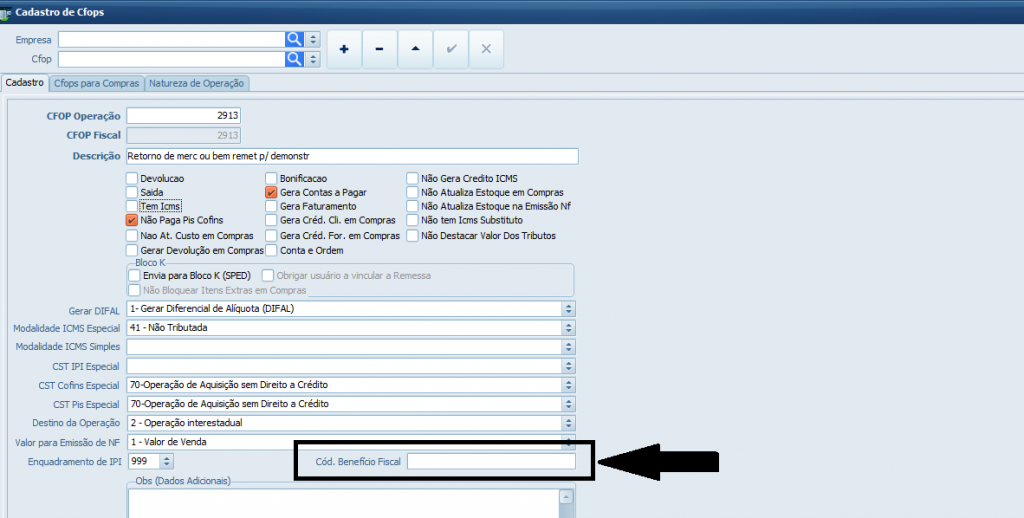Image resolution: width=1024 pixels, height=518 pixels.
Task: Open the Valor para Emissão de NF dropdown
Action: coord(568,442)
